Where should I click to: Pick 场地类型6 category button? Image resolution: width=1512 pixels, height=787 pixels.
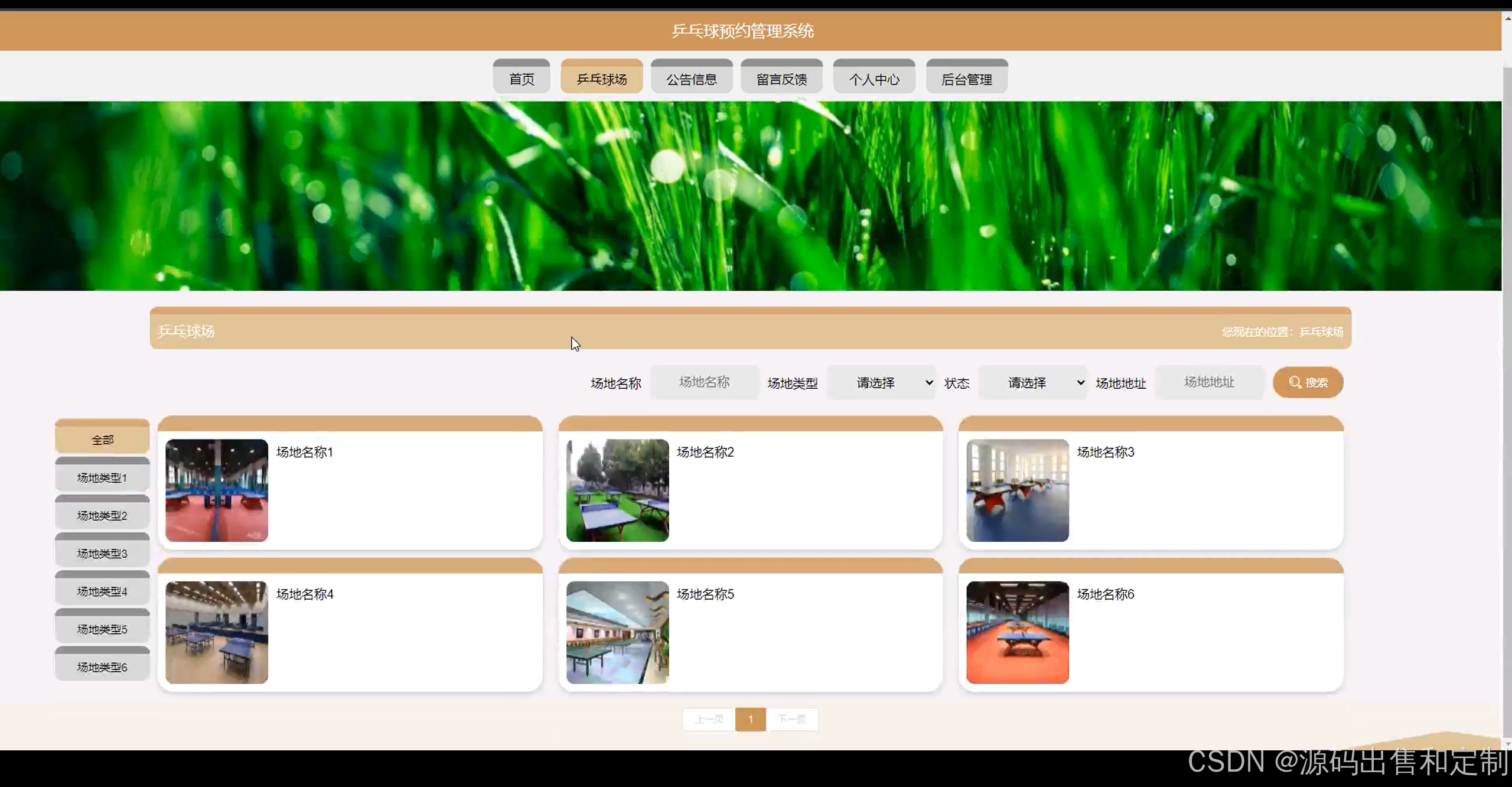point(102,666)
